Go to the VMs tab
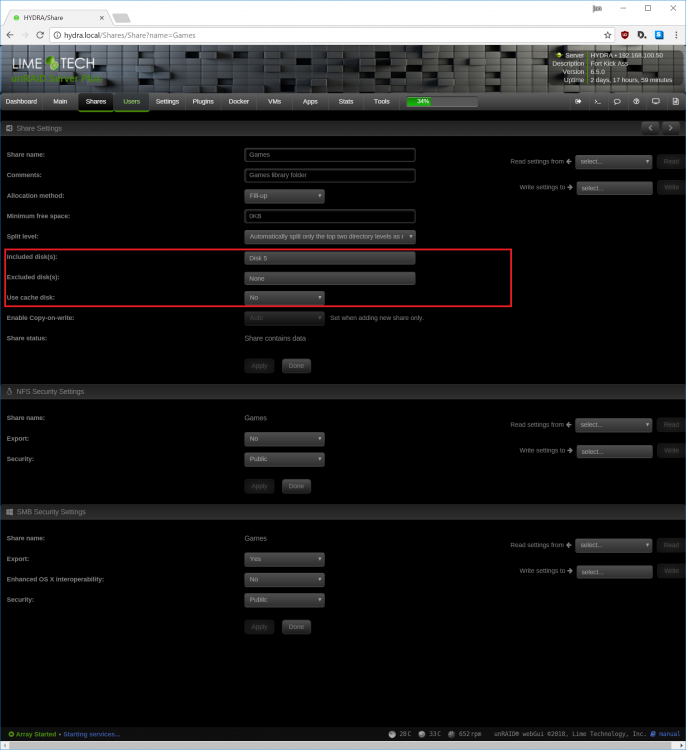This screenshot has height=750, width=686. pos(275,101)
